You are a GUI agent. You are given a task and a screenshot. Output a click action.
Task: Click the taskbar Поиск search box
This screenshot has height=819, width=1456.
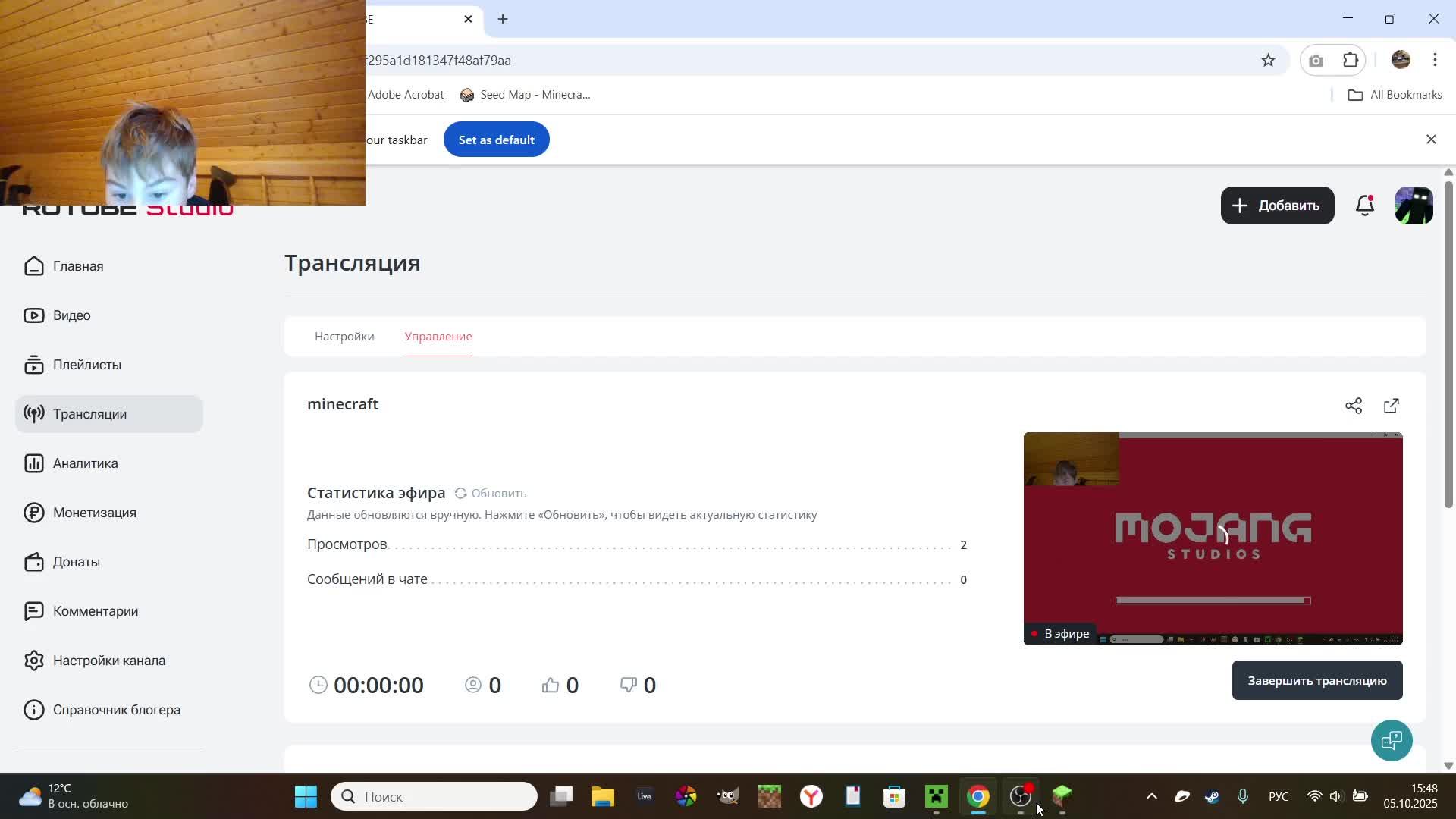435,796
